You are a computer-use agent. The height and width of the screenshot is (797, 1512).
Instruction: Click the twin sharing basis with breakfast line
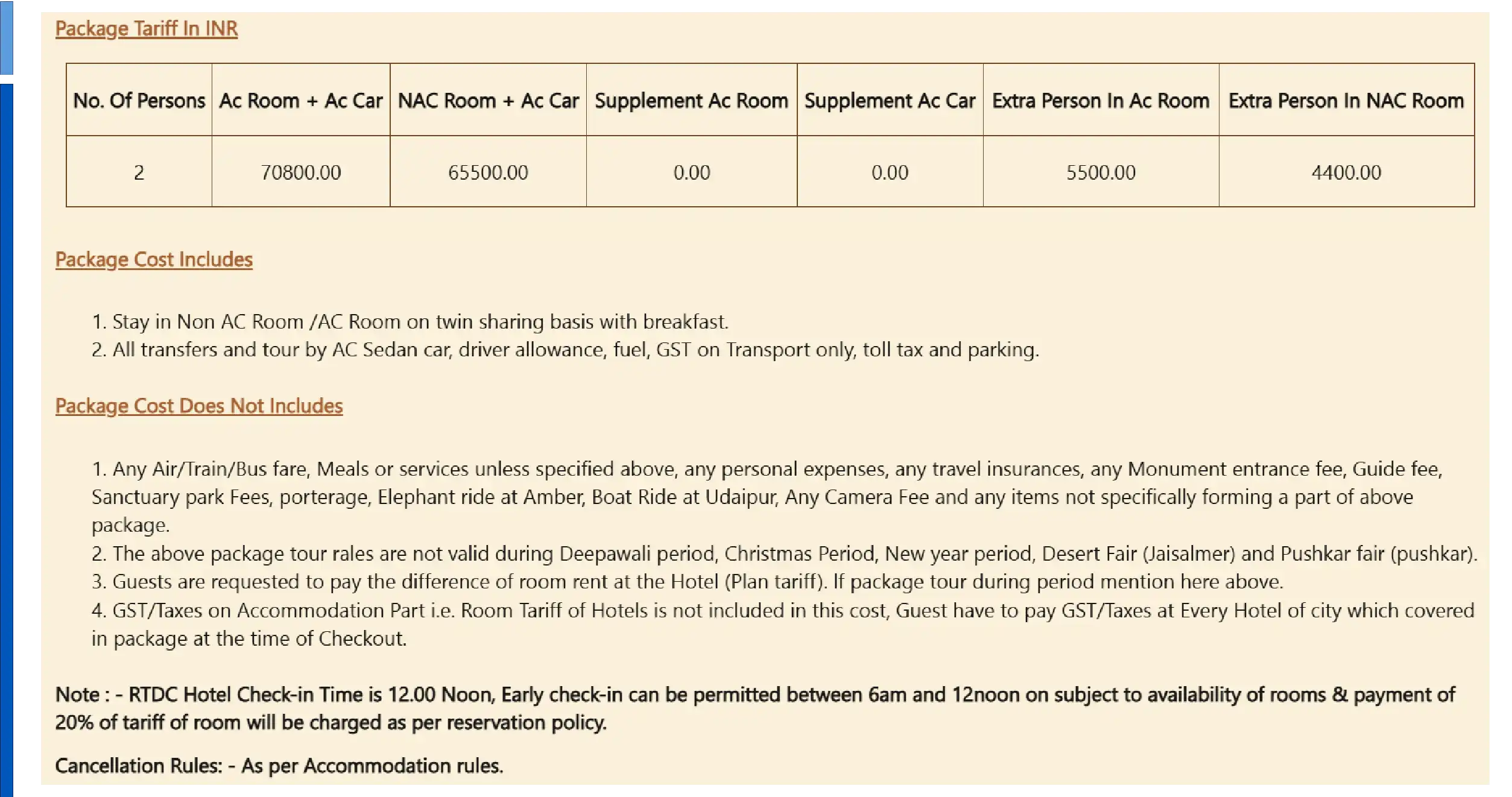410,321
